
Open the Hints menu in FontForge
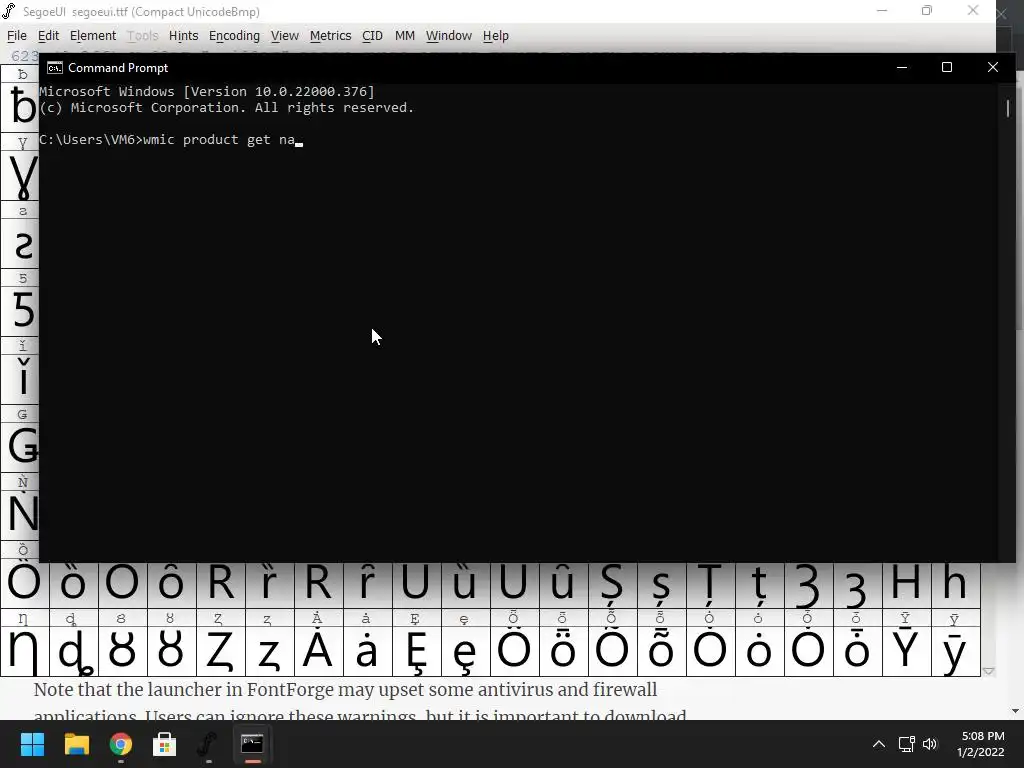[183, 36]
